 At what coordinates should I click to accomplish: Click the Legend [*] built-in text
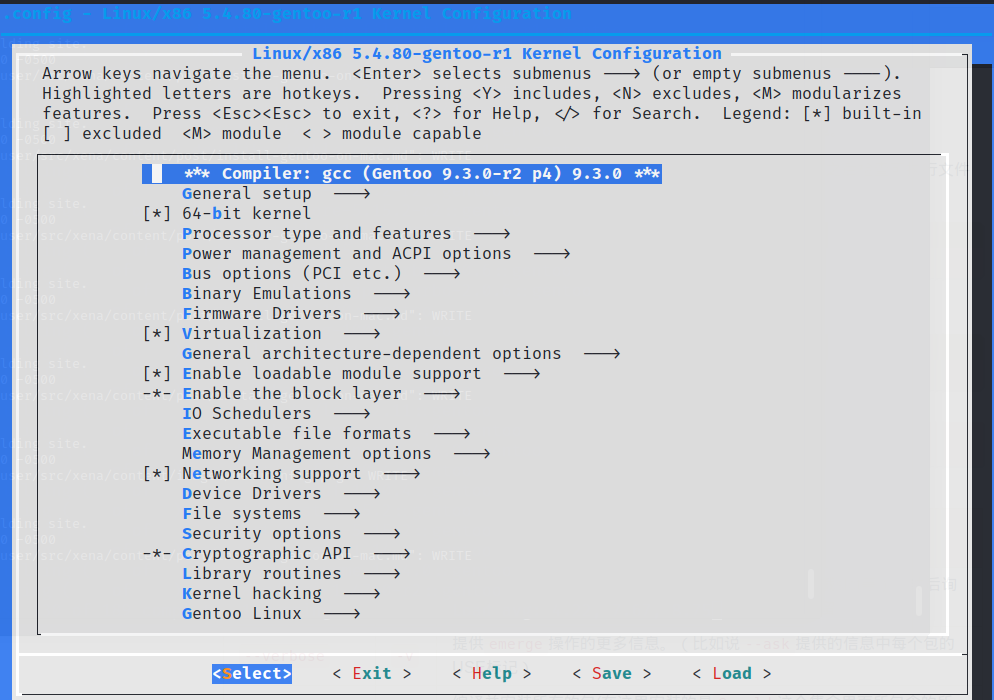point(822,113)
